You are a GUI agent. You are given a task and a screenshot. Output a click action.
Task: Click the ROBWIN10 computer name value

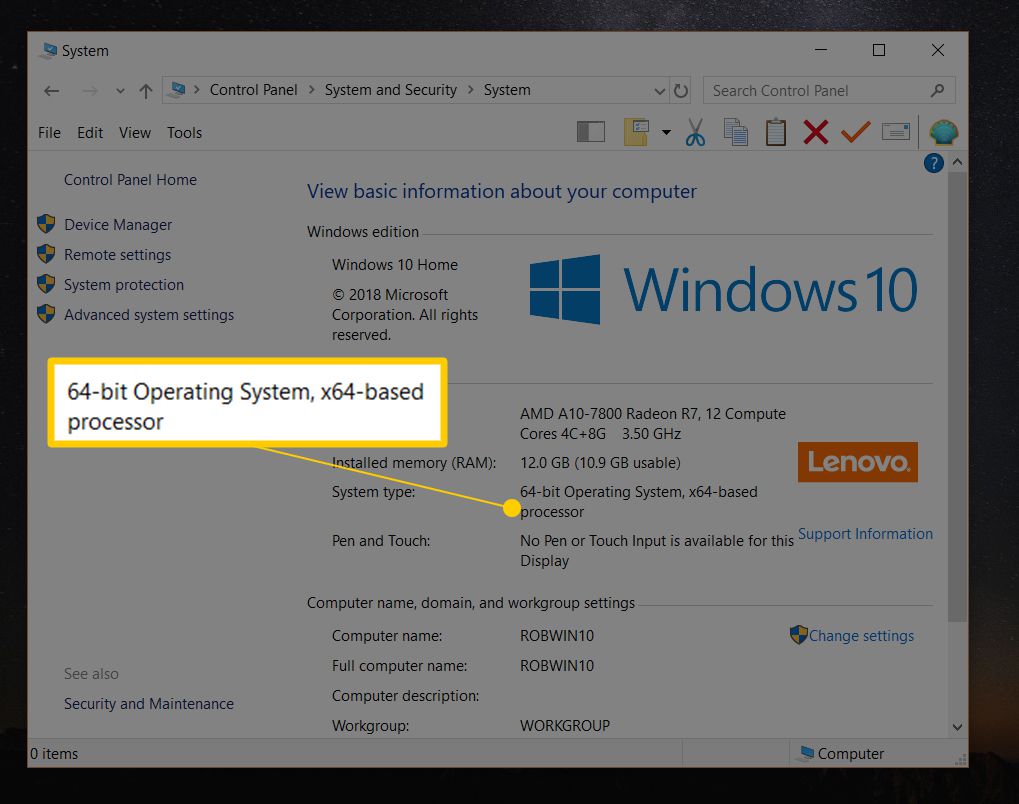pos(557,636)
